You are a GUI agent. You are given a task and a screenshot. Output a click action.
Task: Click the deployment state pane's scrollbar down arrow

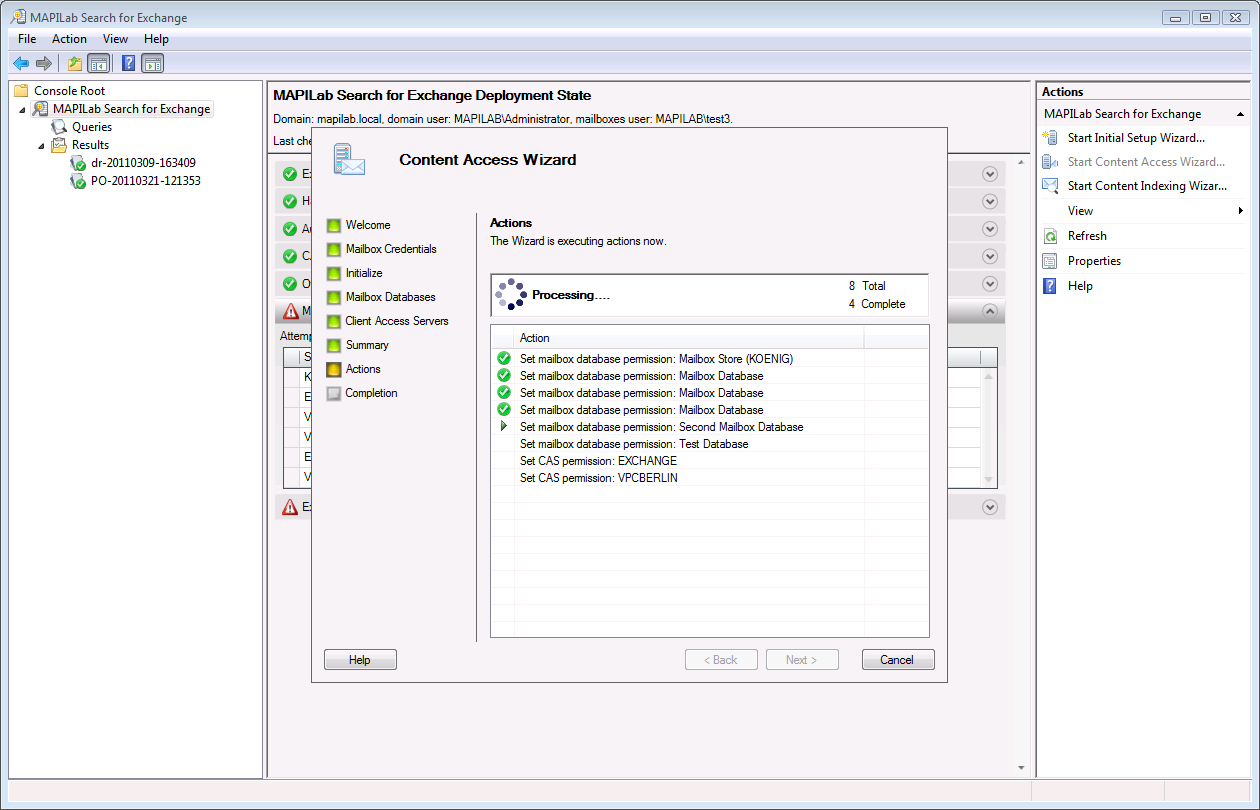click(x=1022, y=768)
